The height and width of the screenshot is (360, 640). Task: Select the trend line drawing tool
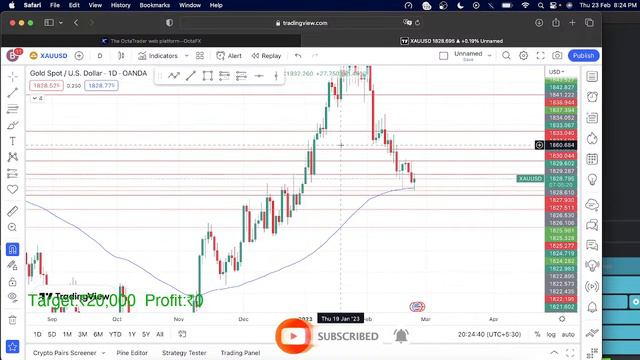[13, 93]
